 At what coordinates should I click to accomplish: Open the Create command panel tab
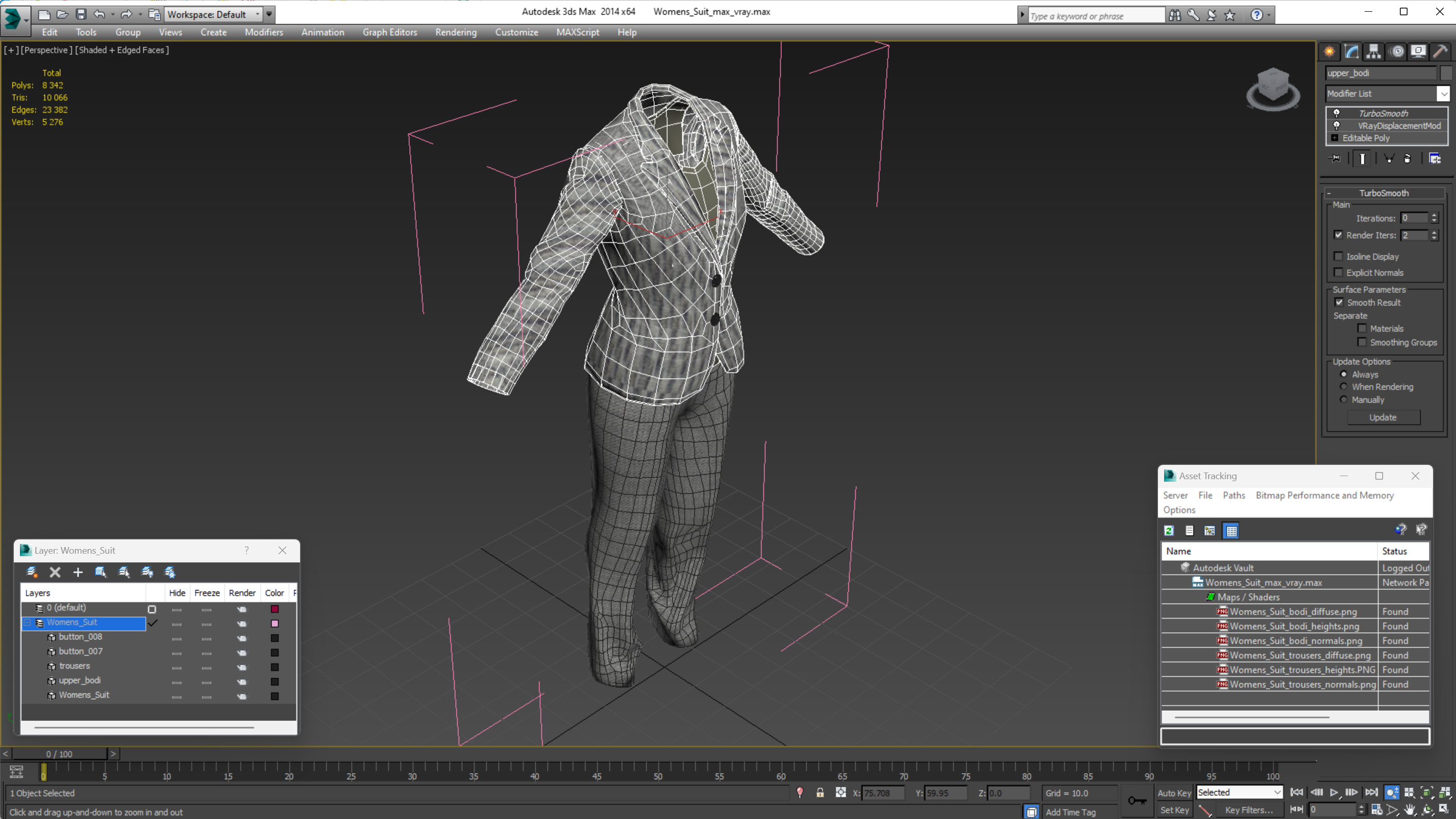1329,52
